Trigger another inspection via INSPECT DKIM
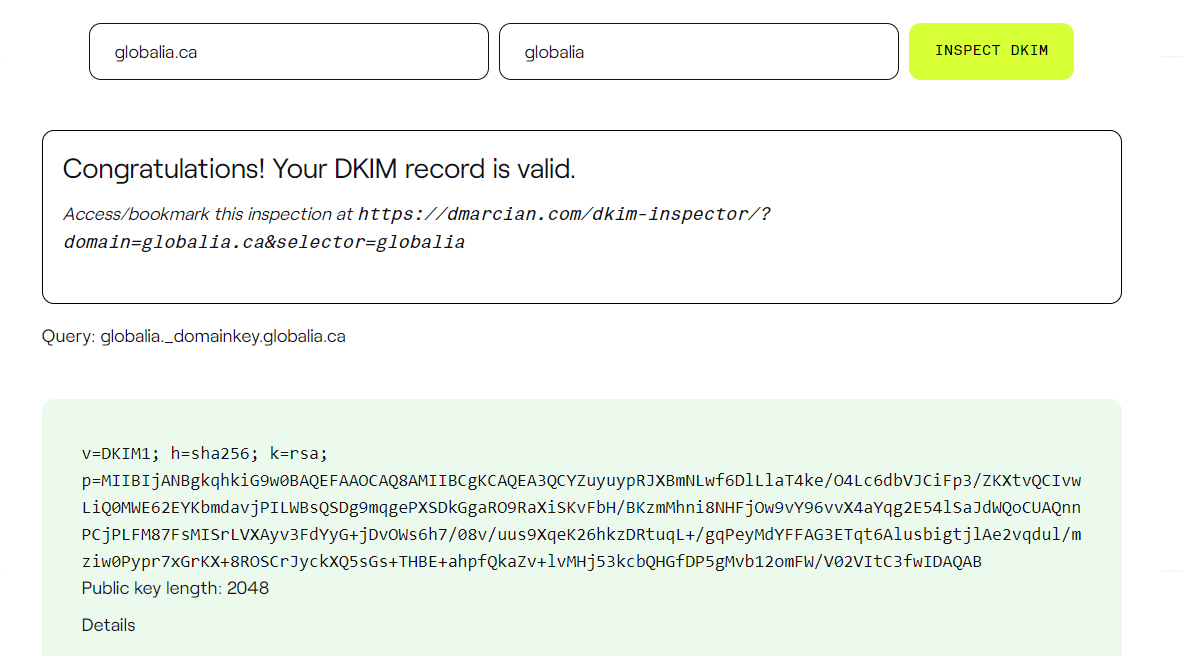The image size is (1182, 656). pyautogui.click(x=991, y=50)
